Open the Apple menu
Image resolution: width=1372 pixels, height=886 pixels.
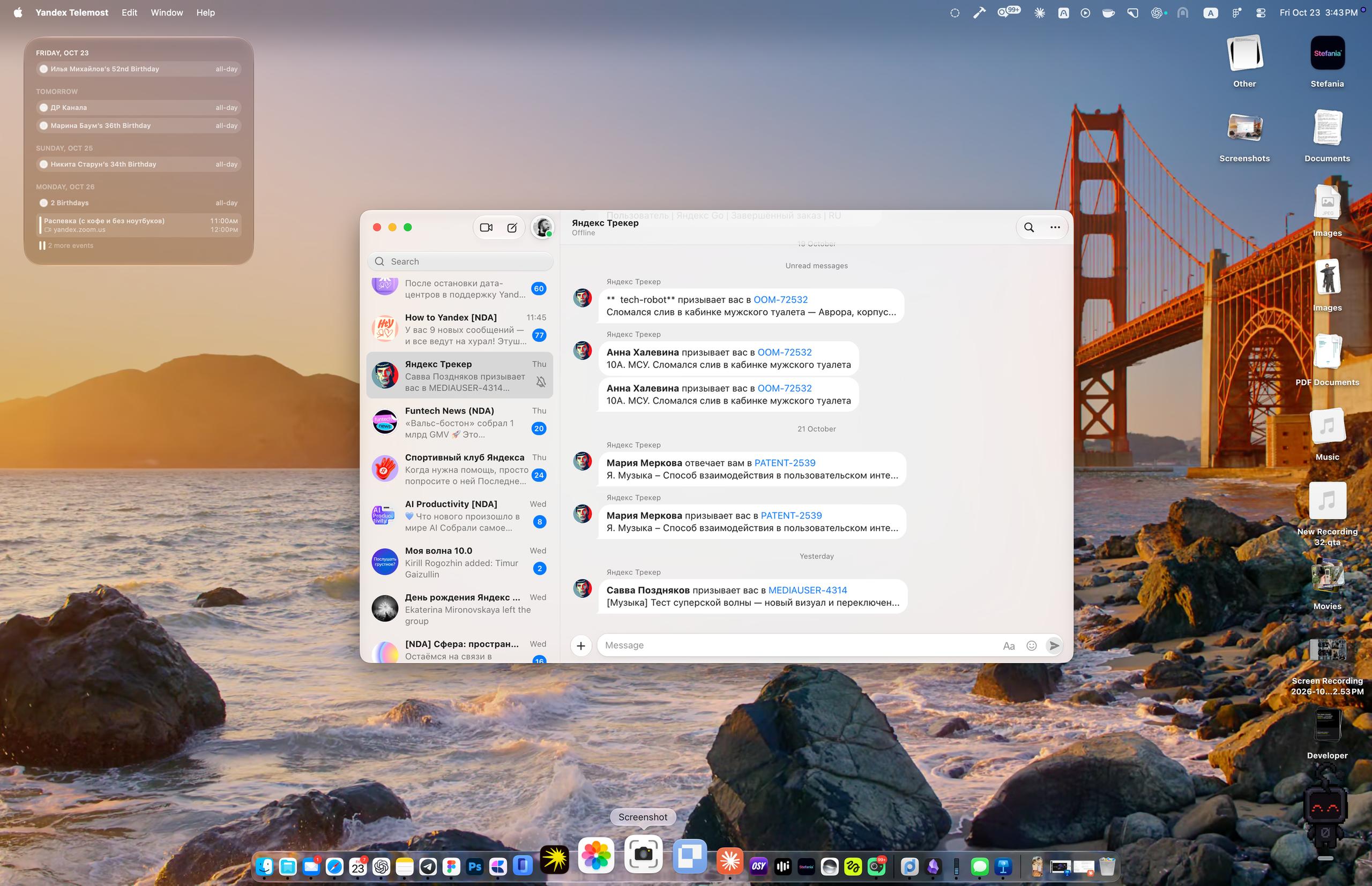click(x=18, y=13)
